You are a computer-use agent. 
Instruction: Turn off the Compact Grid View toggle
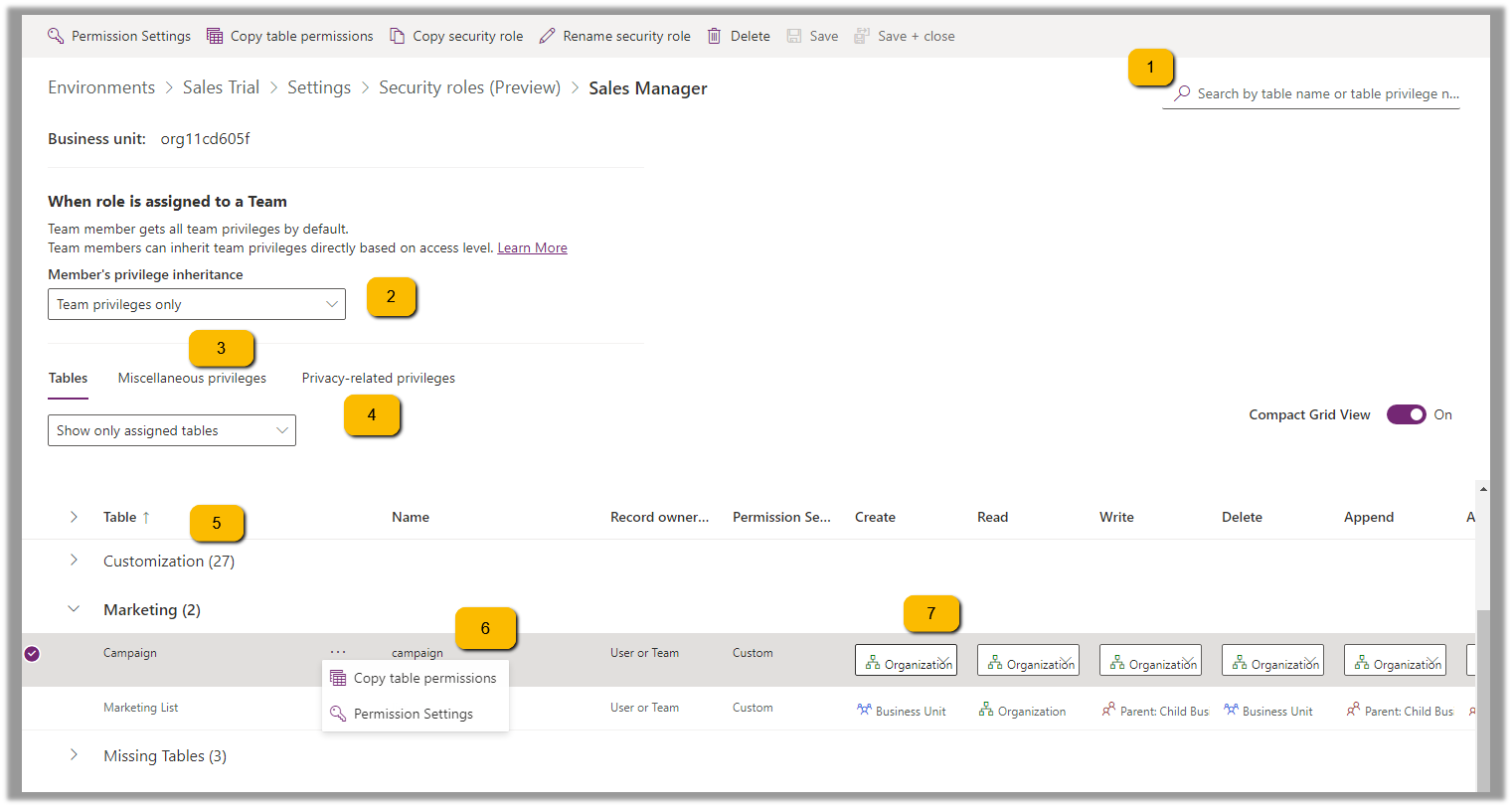pyautogui.click(x=1406, y=414)
